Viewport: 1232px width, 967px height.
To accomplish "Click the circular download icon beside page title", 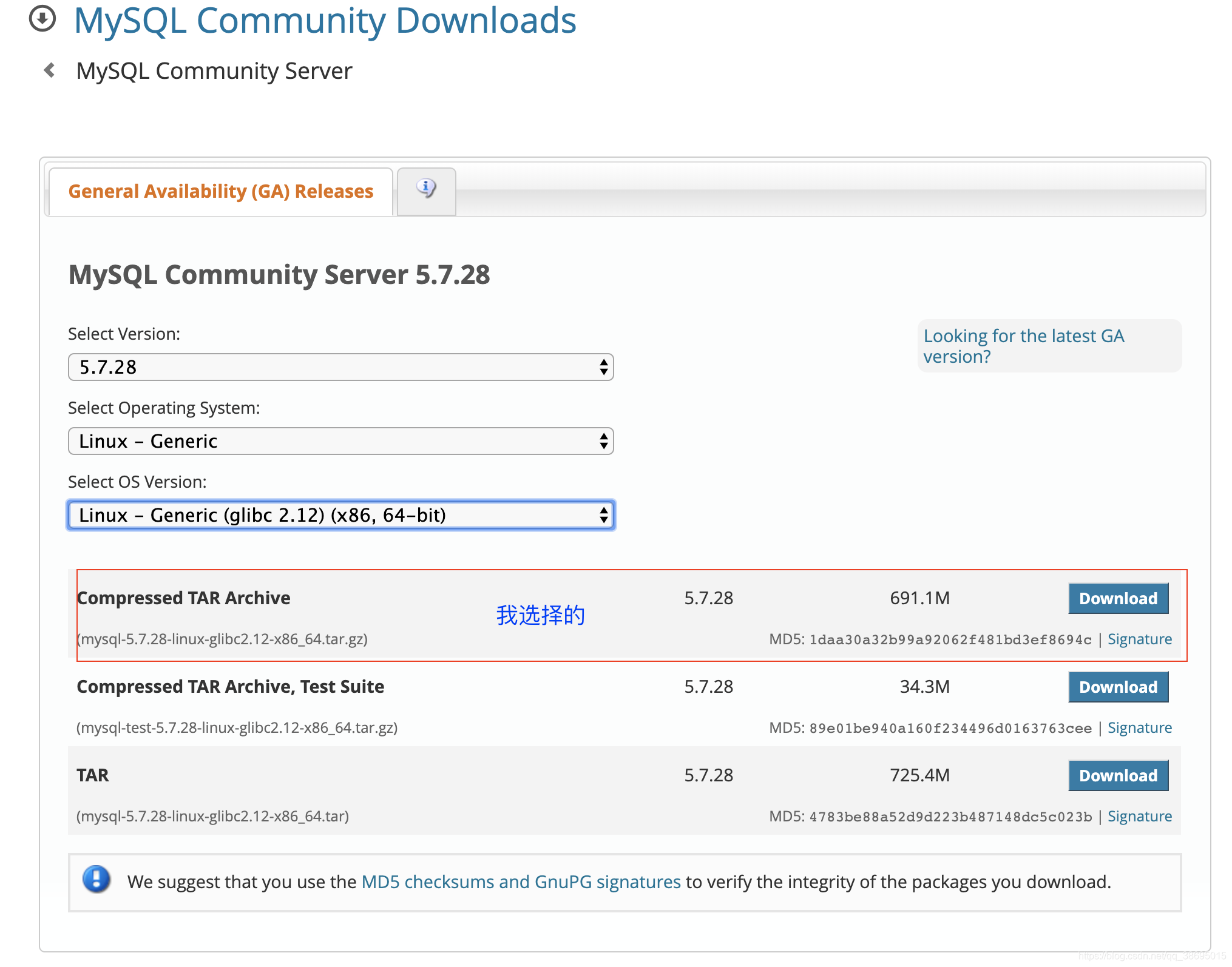I will (x=42, y=18).
